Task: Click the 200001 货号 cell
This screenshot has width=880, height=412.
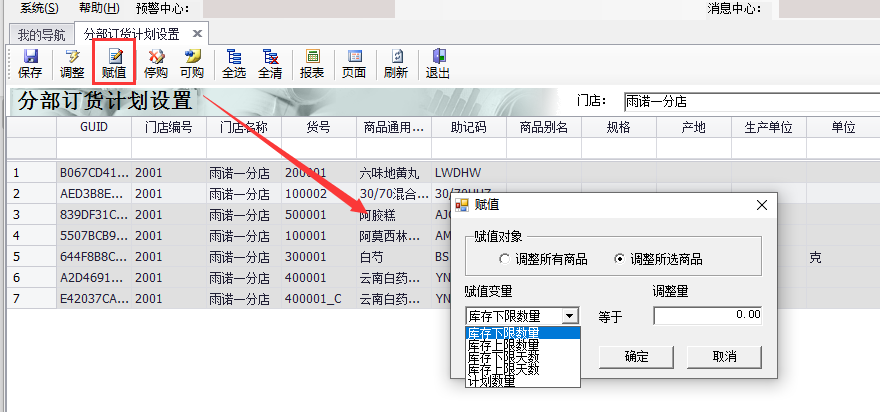Action: coord(319,173)
